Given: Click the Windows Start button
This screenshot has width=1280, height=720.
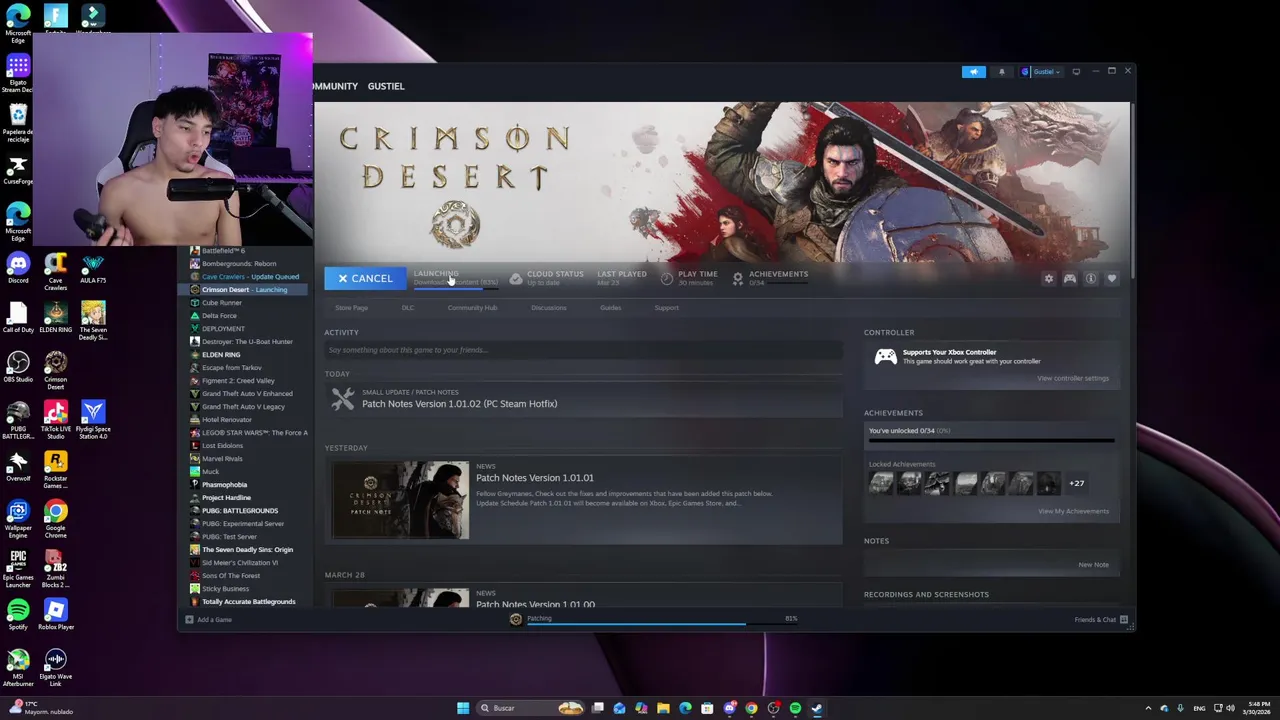Looking at the screenshot, I should [462, 708].
